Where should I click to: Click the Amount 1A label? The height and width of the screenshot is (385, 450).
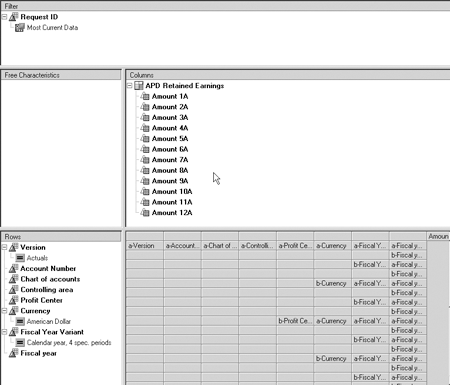click(170, 96)
